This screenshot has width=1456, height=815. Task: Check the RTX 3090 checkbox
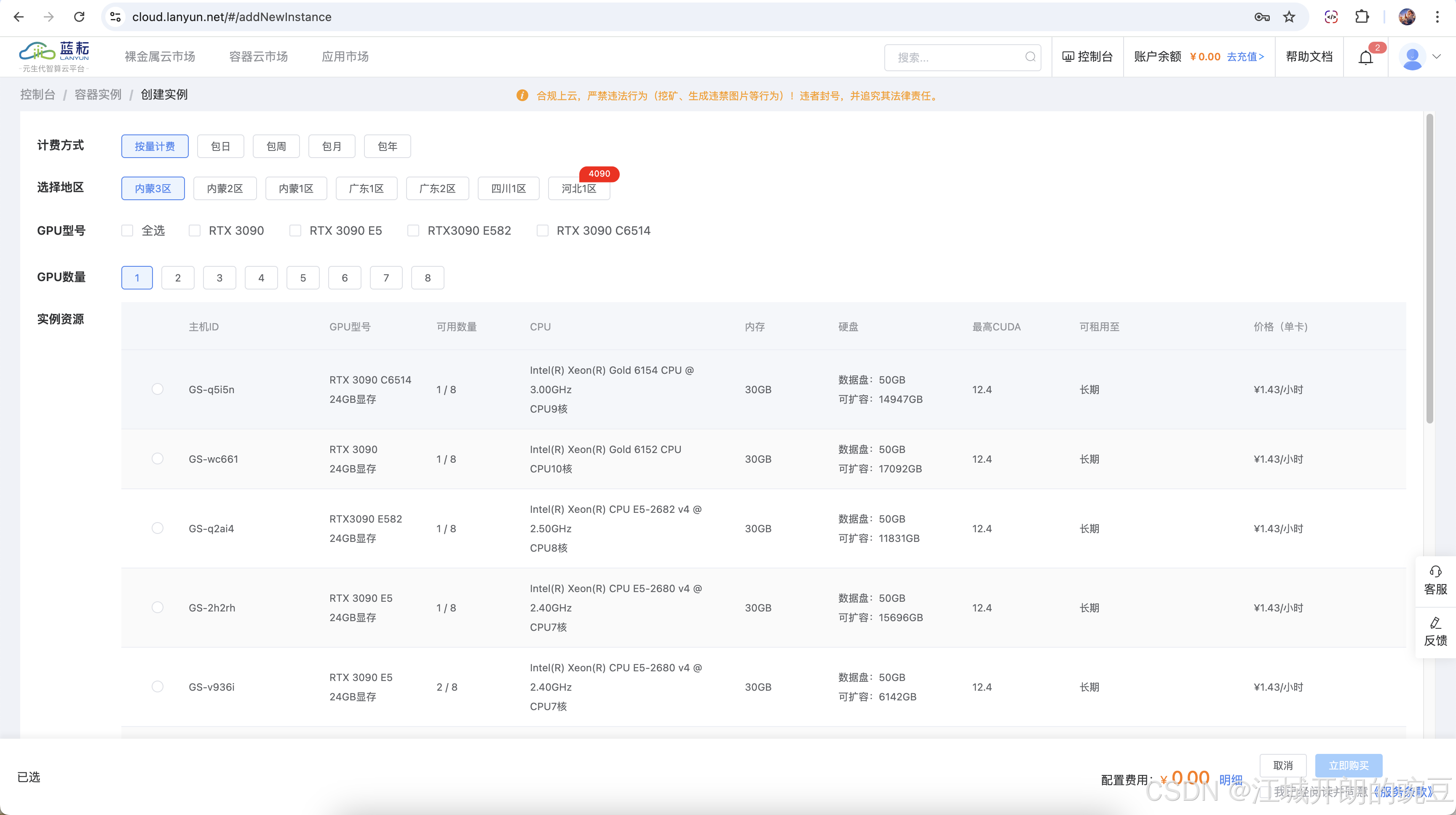(x=195, y=231)
